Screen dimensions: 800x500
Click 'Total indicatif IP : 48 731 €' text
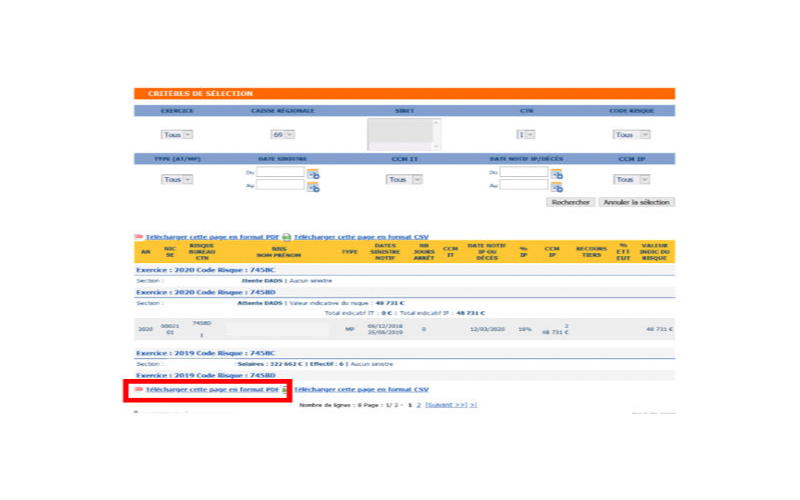coord(442,313)
